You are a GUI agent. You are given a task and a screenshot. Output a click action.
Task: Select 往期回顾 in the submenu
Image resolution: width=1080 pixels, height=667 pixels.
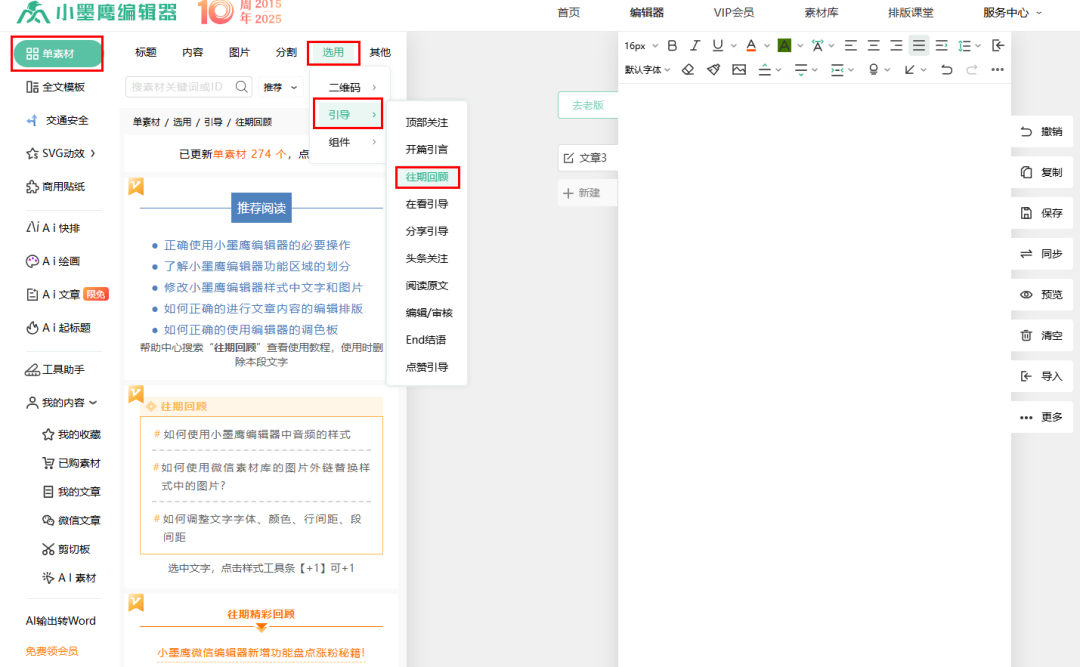[426, 177]
